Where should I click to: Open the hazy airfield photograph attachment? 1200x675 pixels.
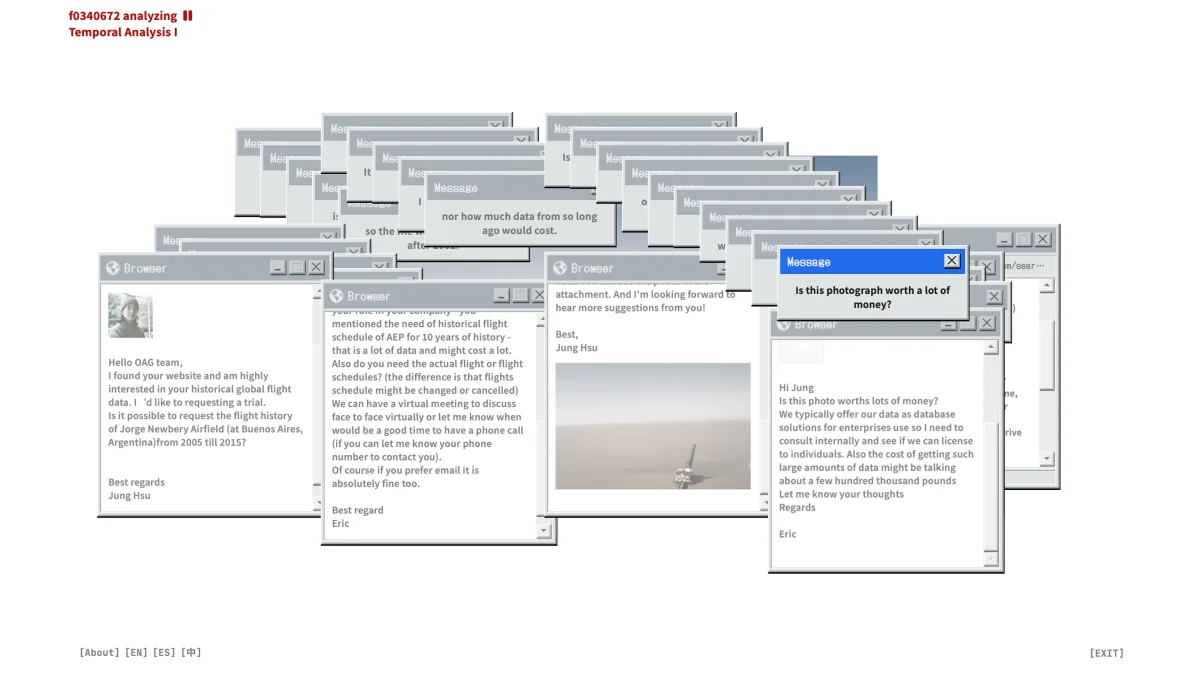[x=653, y=426]
